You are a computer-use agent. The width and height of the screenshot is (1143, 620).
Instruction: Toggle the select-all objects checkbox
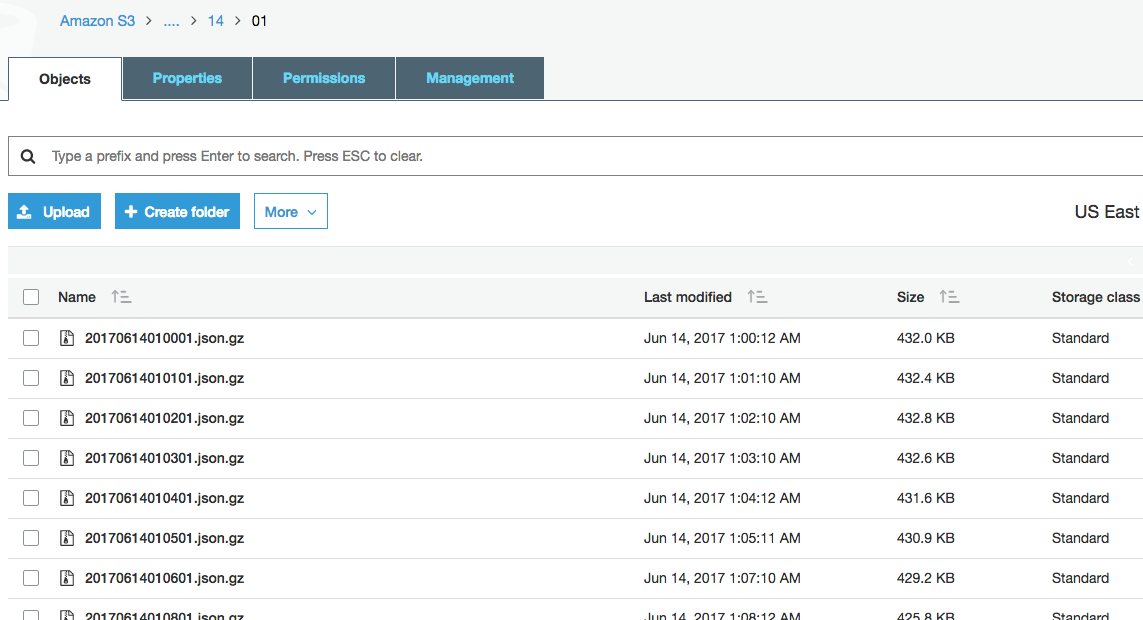tap(31, 297)
